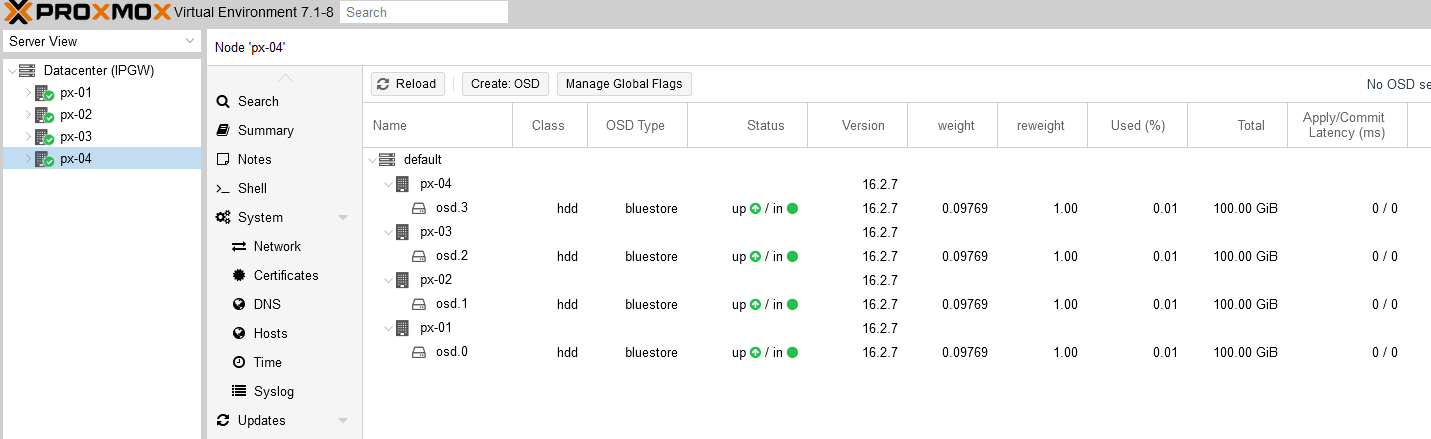Viewport: 1431px width, 439px height.
Task: Open the Shell menu entry
Action: (x=252, y=189)
